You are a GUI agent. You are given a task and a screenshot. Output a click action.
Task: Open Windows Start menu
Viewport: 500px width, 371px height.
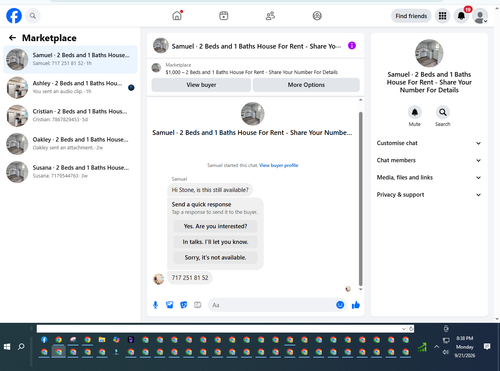tap(7, 347)
